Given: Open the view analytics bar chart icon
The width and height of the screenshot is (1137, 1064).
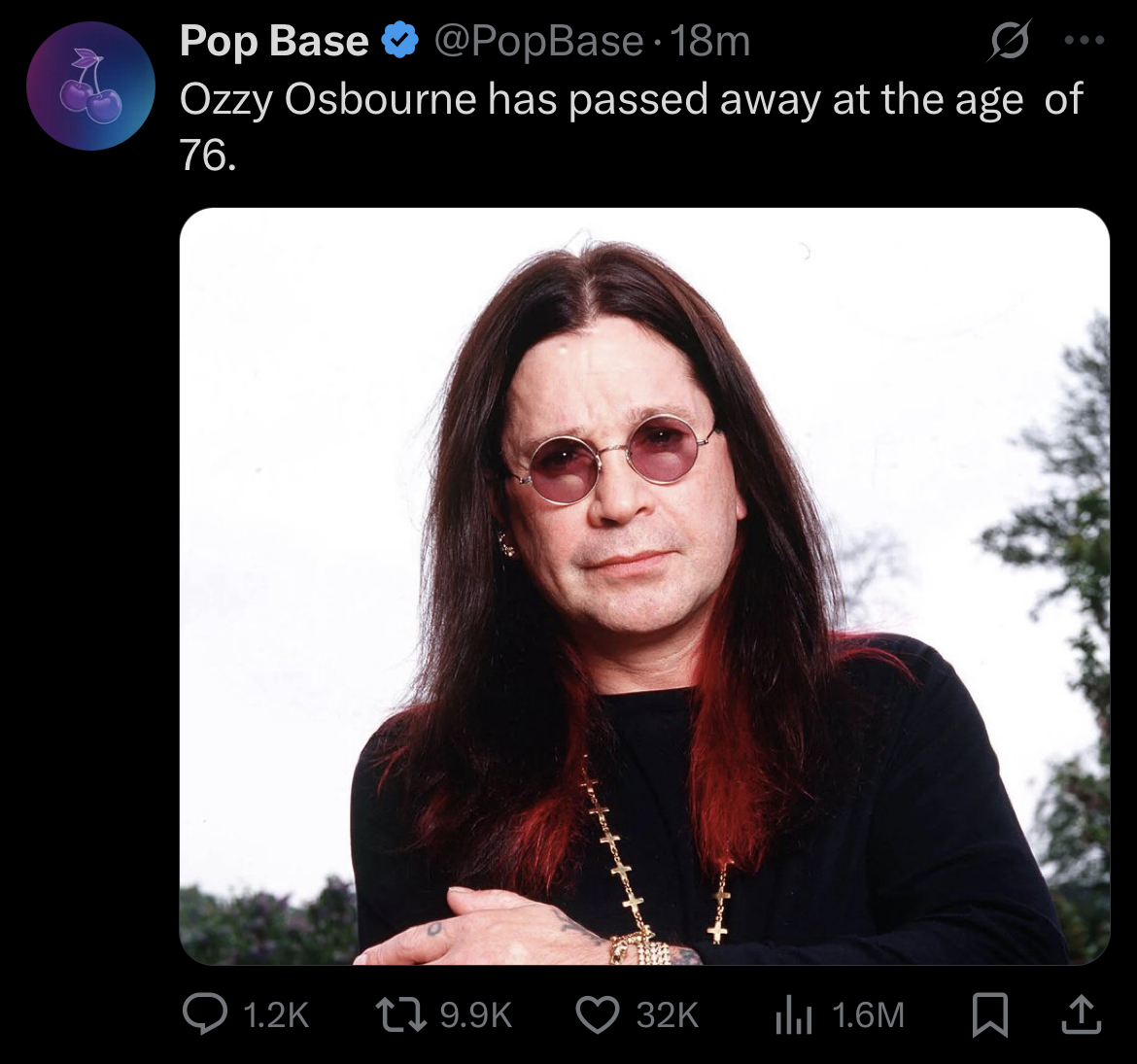Looking at the screenshot, I should [793, 1015].
